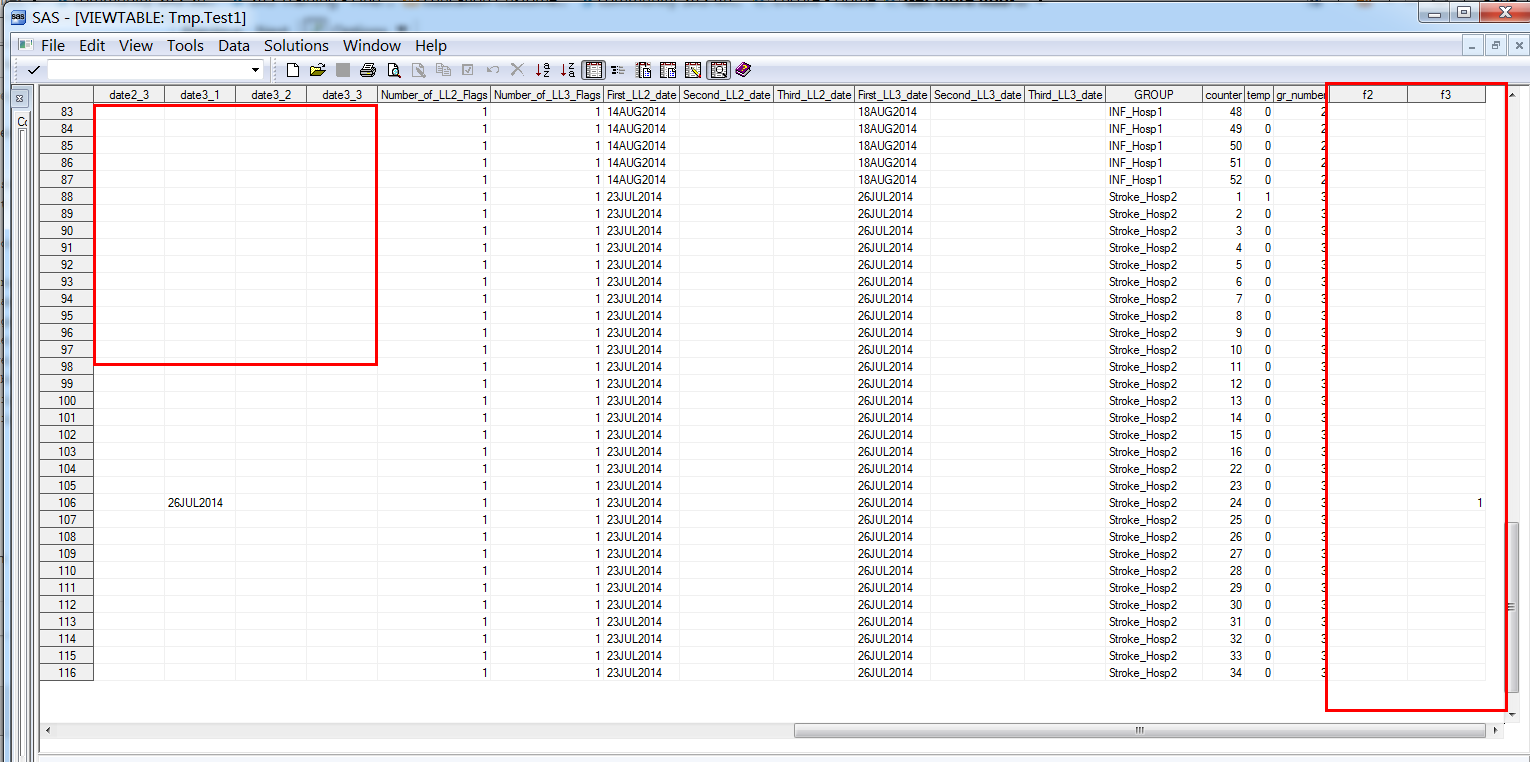Open the Solutions menu
1530x762 pixels.
[x=296, y=46]
